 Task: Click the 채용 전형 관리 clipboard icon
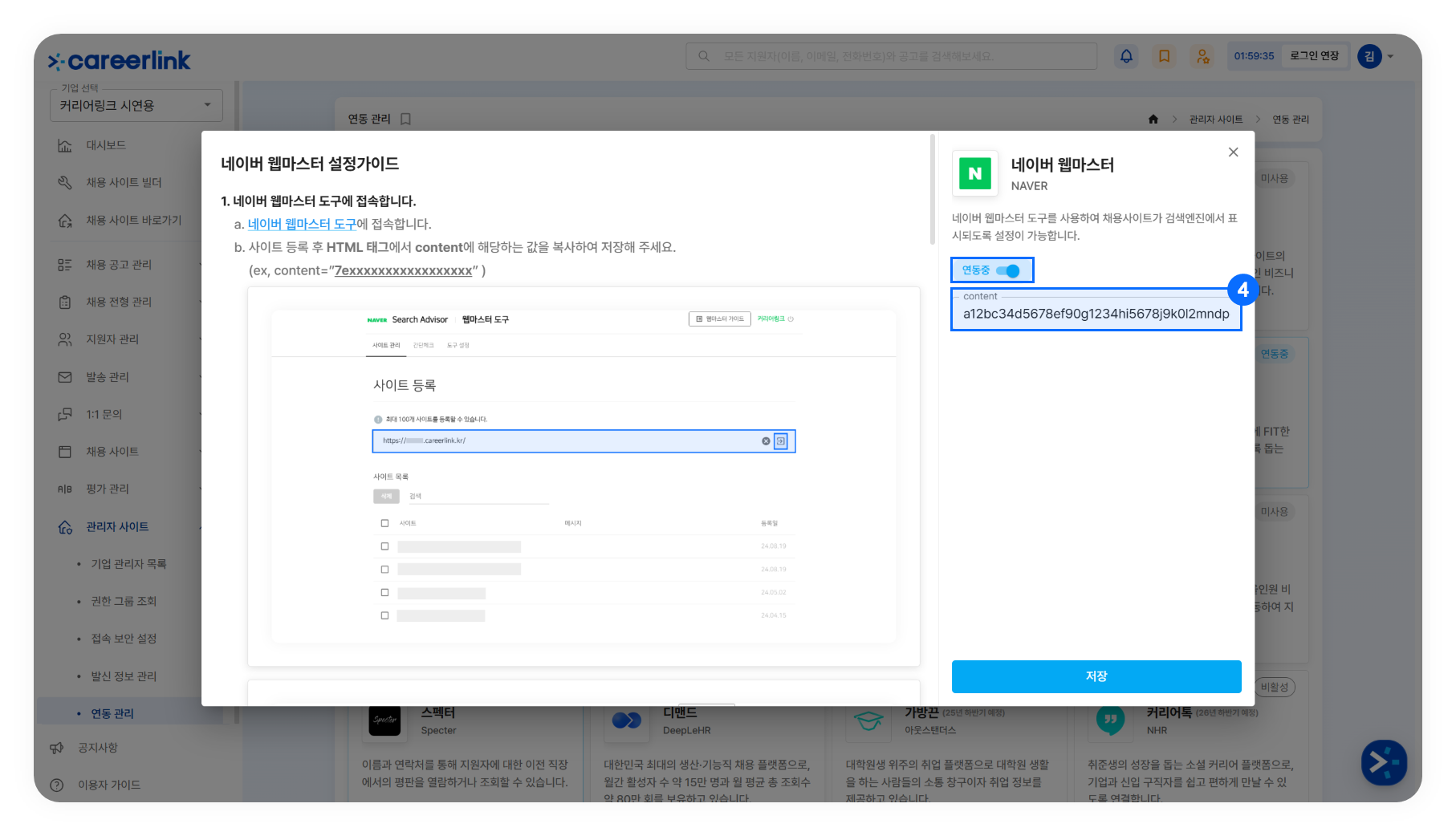click(65, 302)
